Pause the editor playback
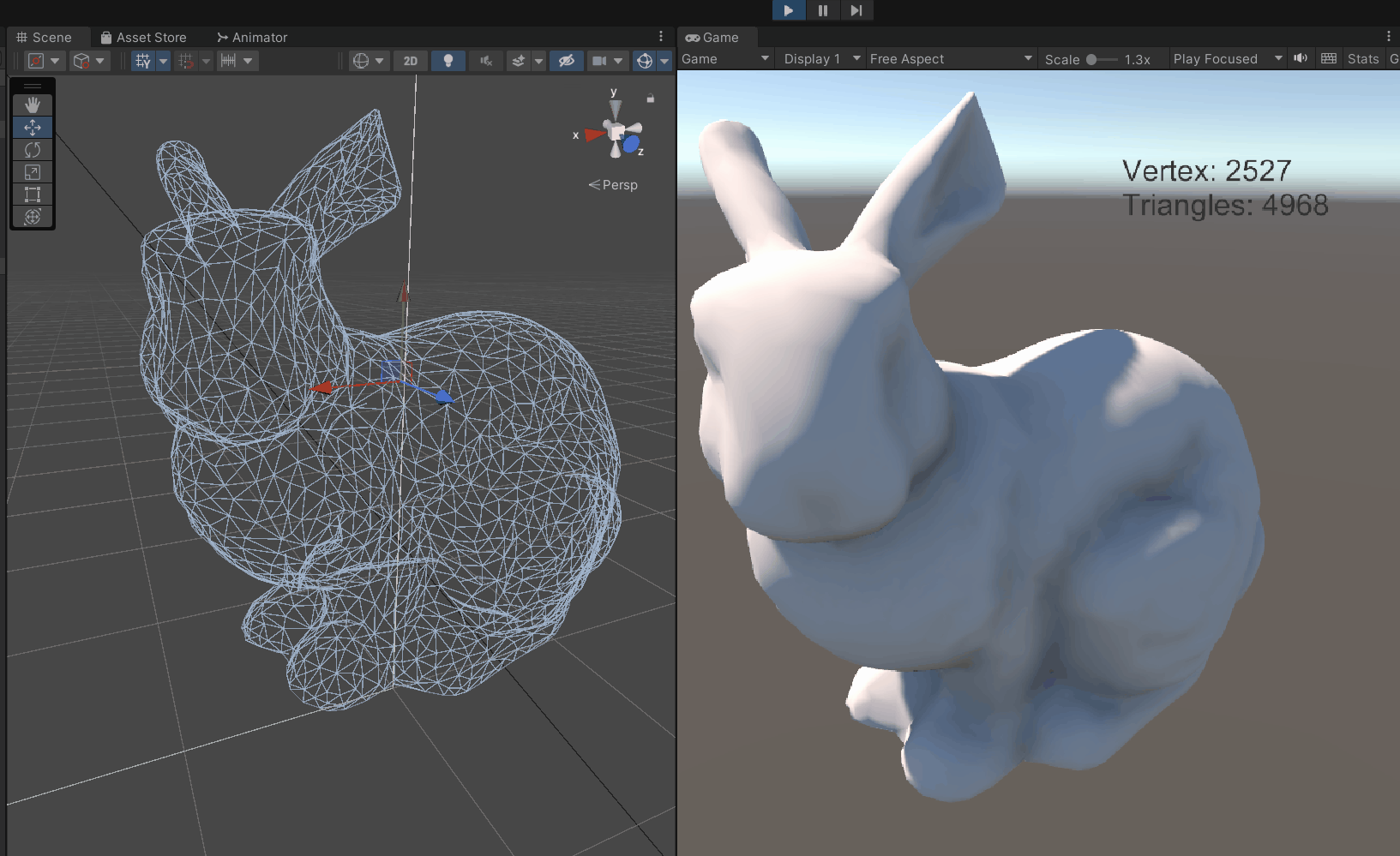 pyautogui.click(x=822, y=10)
